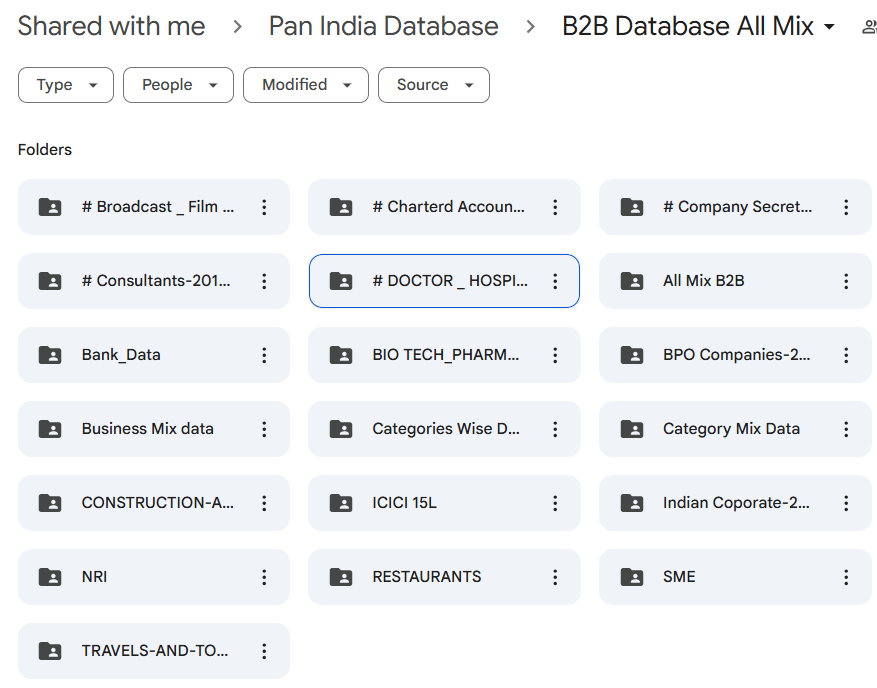Image resolution: width=877 pixels, height=688 pixels.
Task: Select the Business Mix data folder
Action: [154, 429]
